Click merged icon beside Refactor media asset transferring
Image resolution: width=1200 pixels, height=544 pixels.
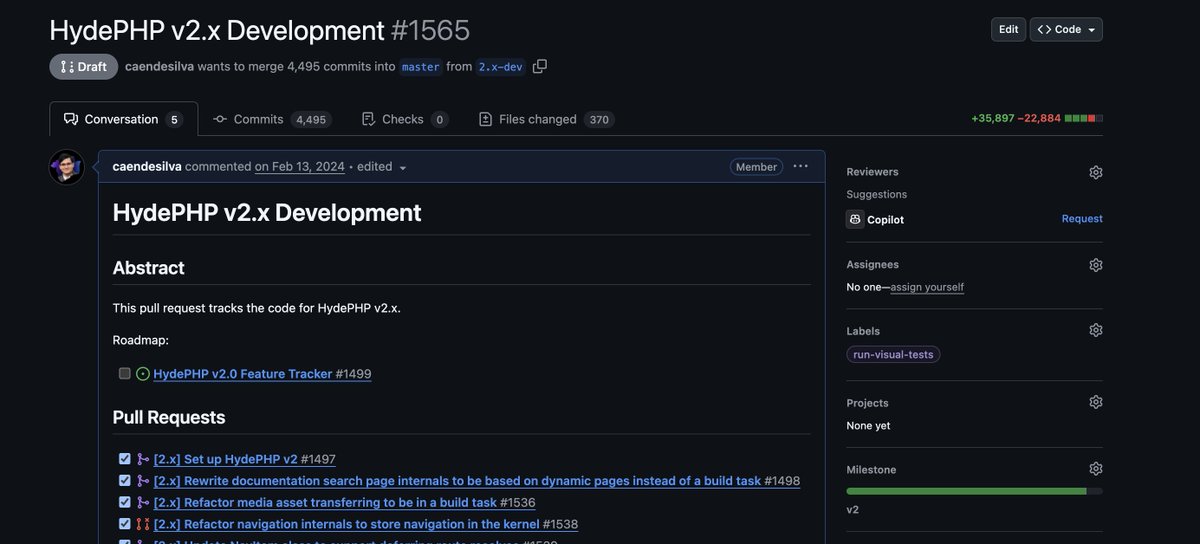coord(143,502)
